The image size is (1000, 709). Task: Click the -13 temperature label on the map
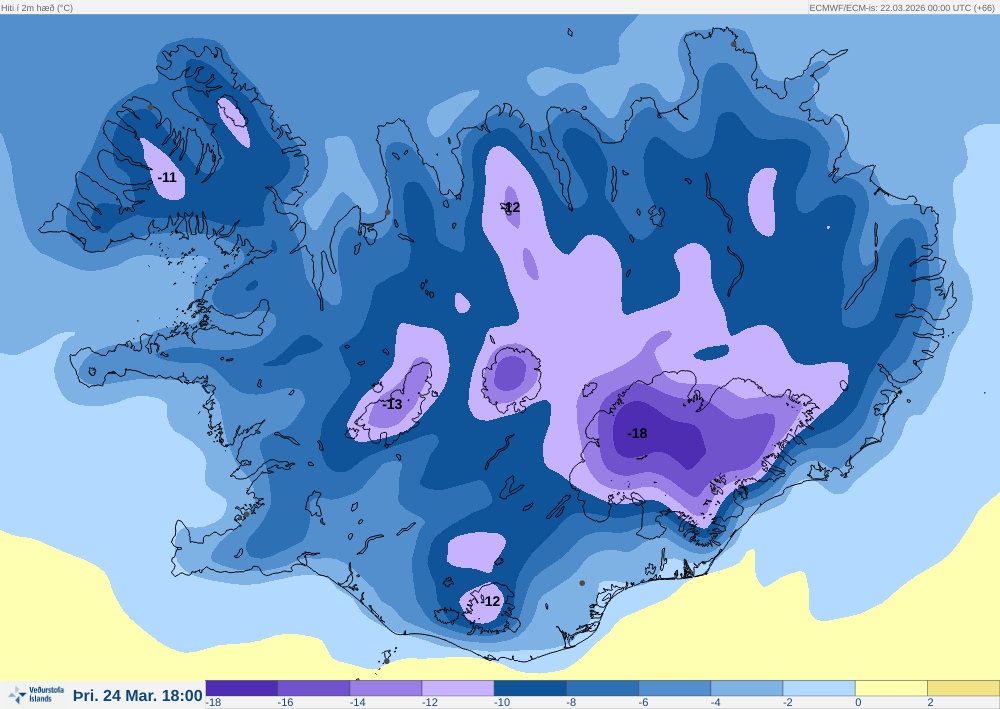coord(393,404)
